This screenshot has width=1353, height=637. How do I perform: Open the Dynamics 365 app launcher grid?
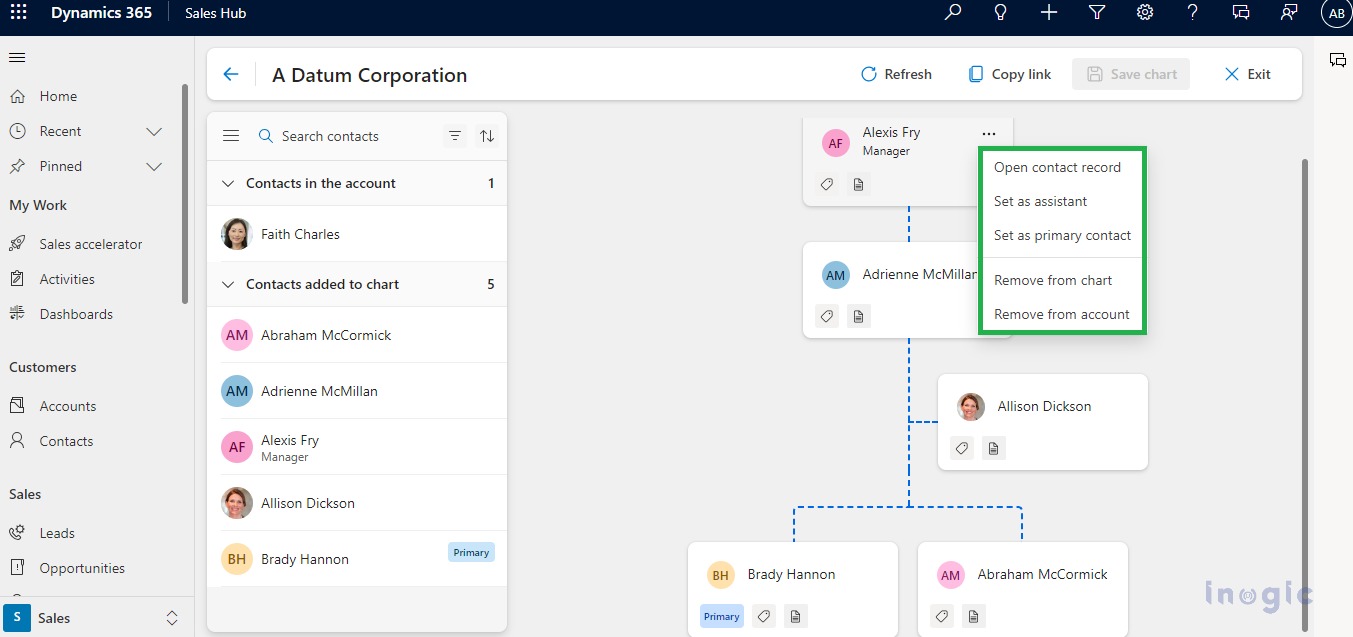coord(18,13)
